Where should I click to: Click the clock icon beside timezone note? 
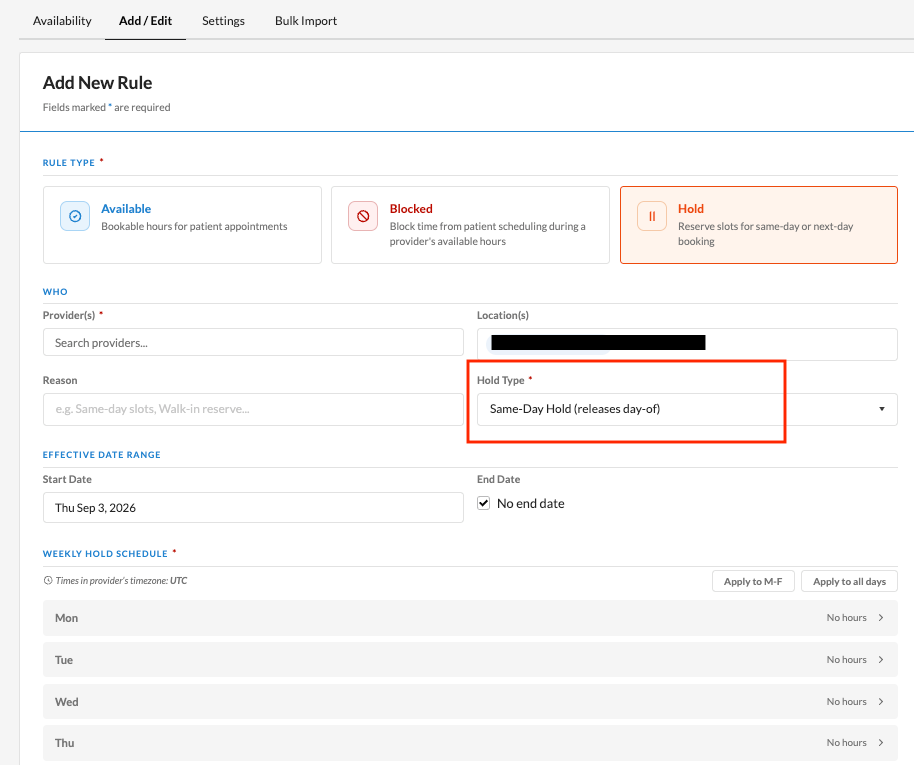[x=48, y=581]
